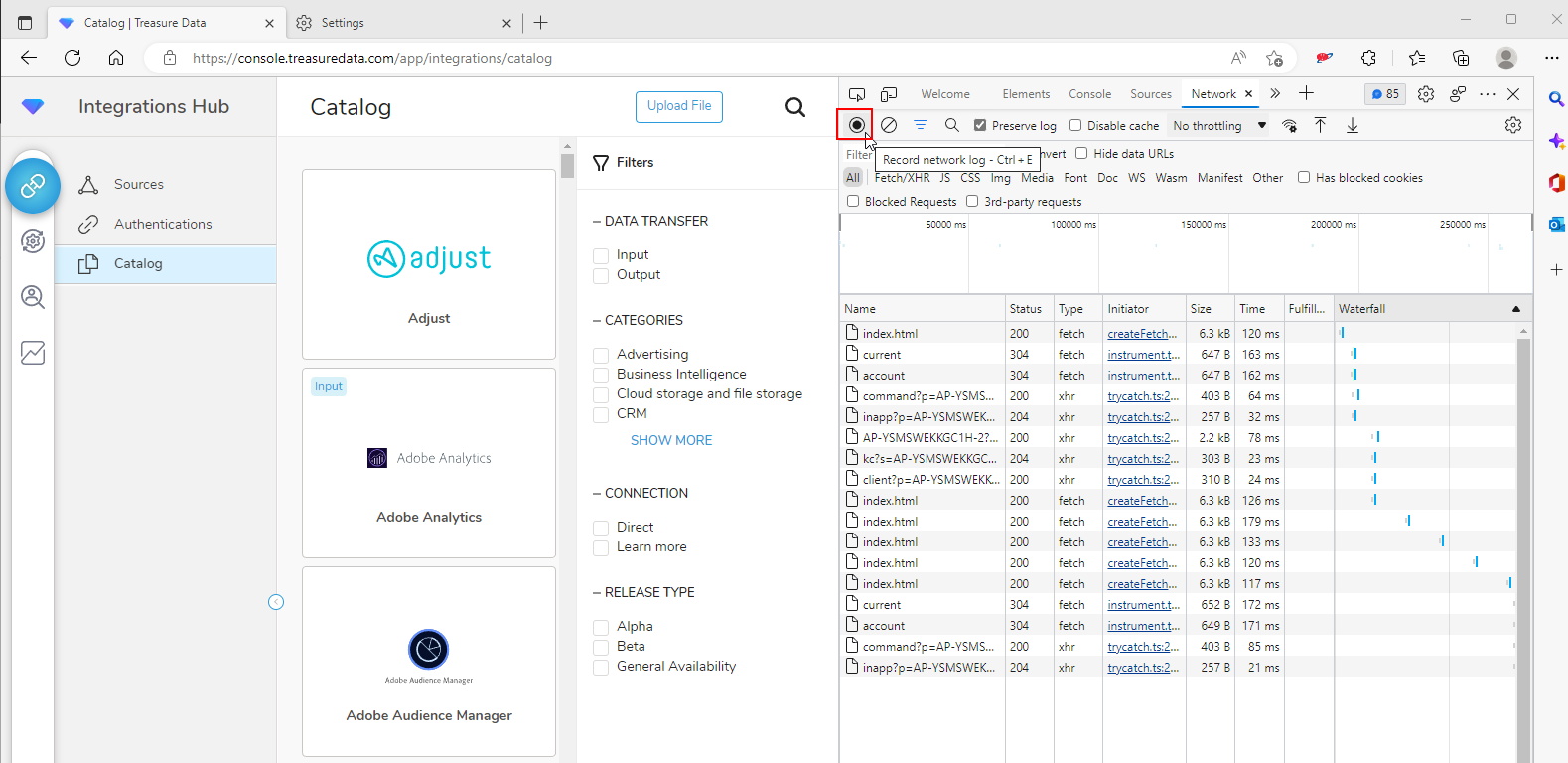This screenshot has height=763, width=1568.
Task: Click the Upload File button
Action: click(679, 106)
